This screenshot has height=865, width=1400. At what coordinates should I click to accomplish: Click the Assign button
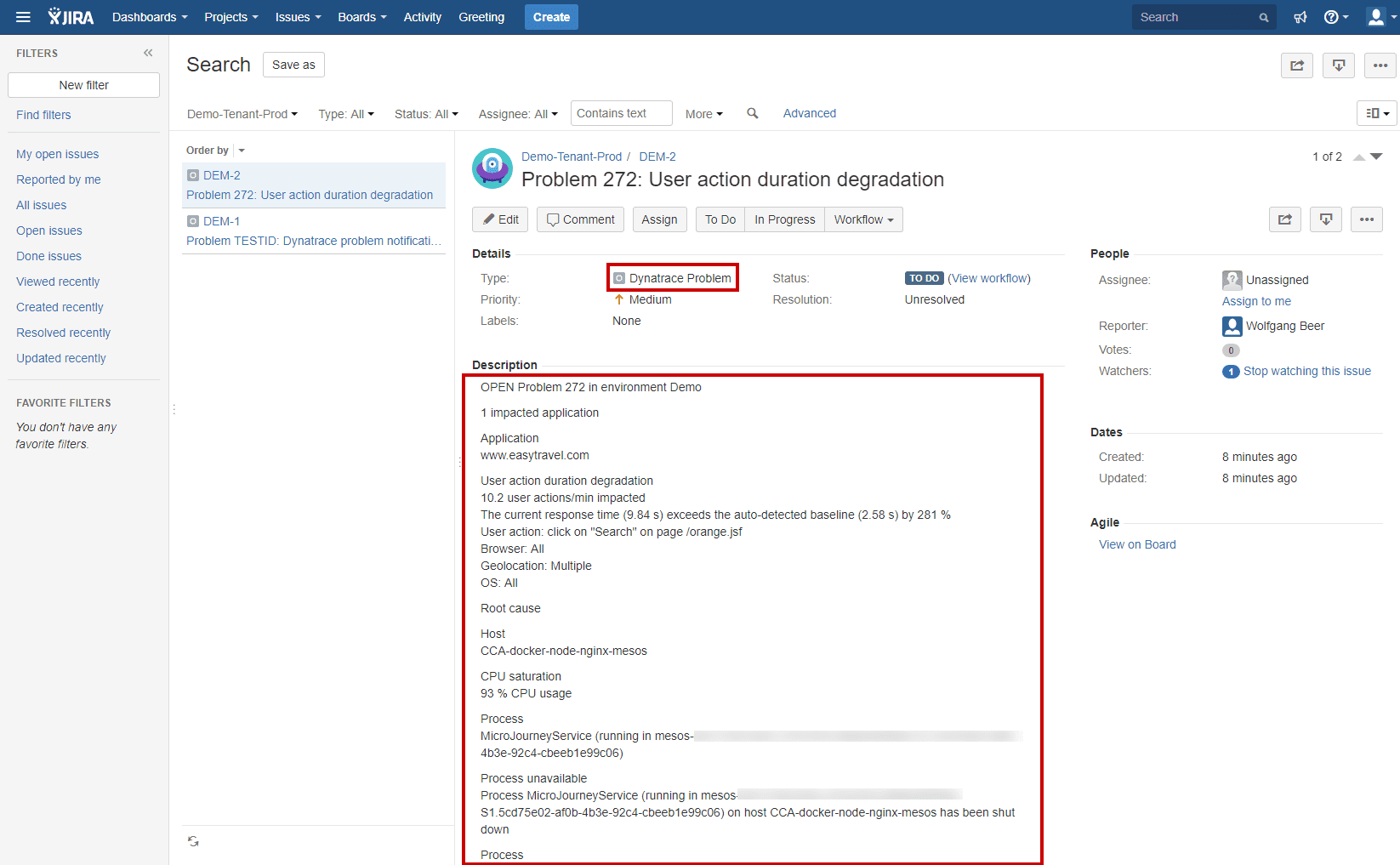(659, 219)
